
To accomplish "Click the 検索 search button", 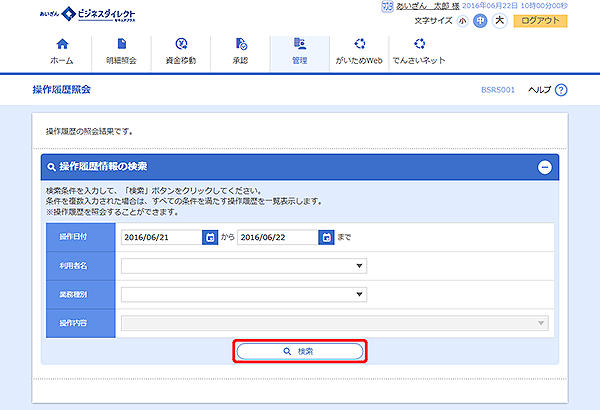I will (x=299, y=351).
